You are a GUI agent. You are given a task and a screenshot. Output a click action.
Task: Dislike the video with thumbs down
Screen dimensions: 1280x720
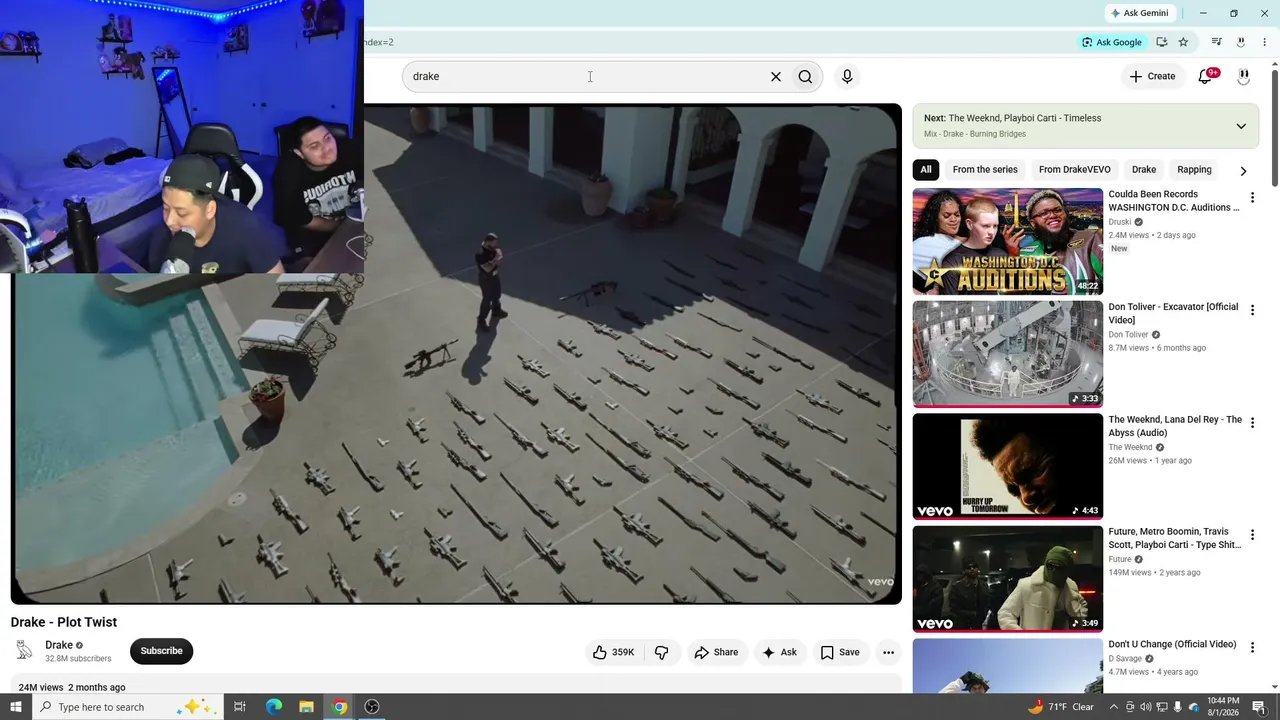(662, 652)
